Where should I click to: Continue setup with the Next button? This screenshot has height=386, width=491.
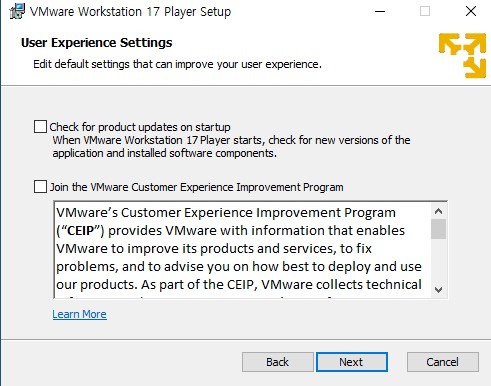click(352, 362)
